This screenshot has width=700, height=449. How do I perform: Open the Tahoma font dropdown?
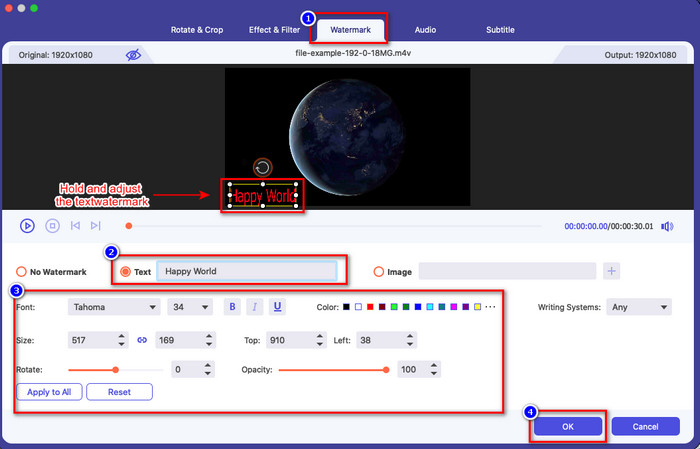click(113, 307)
